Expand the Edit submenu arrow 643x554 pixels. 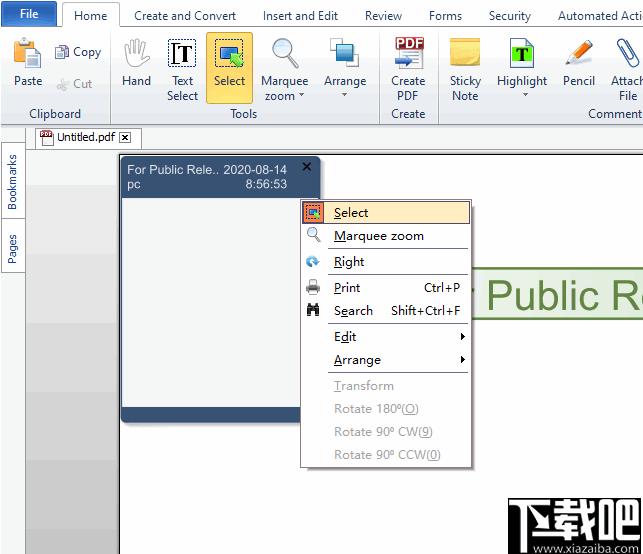pos(463,337)
